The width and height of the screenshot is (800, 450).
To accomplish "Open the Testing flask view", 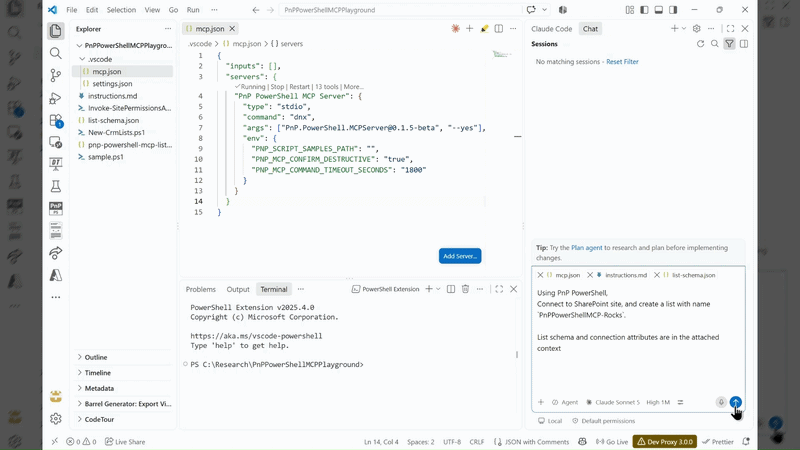I will pos(56,186).
